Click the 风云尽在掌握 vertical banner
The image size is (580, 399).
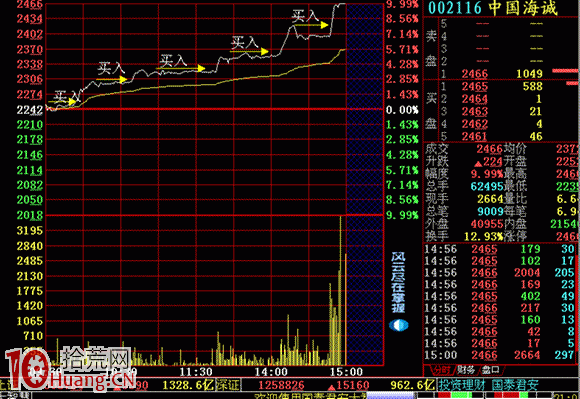[398, 283]
